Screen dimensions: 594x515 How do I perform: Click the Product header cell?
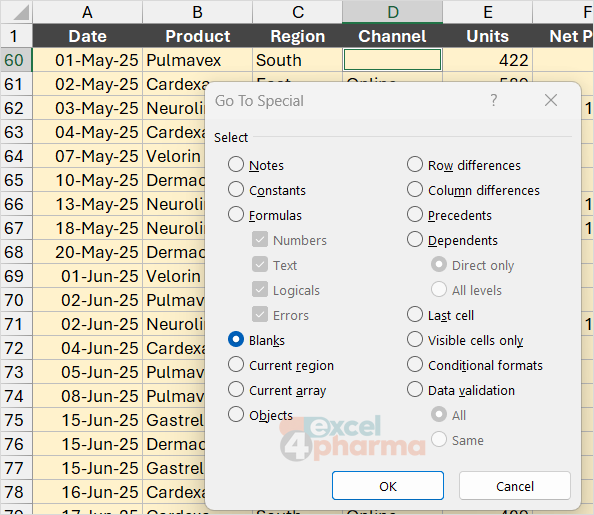pos(197,36)
